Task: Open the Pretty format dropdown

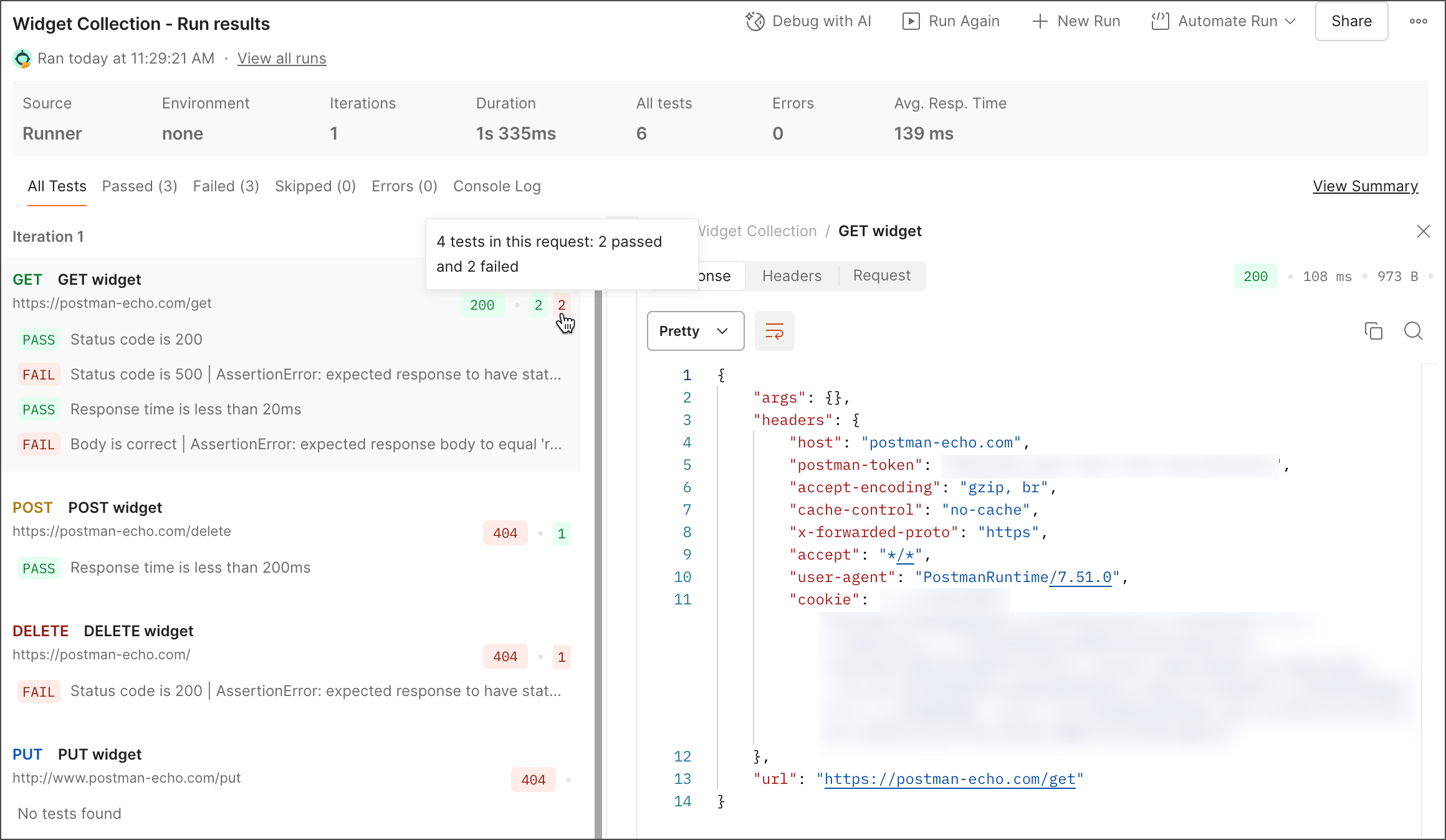Action: pyautogui.click(x=695, y=331)
